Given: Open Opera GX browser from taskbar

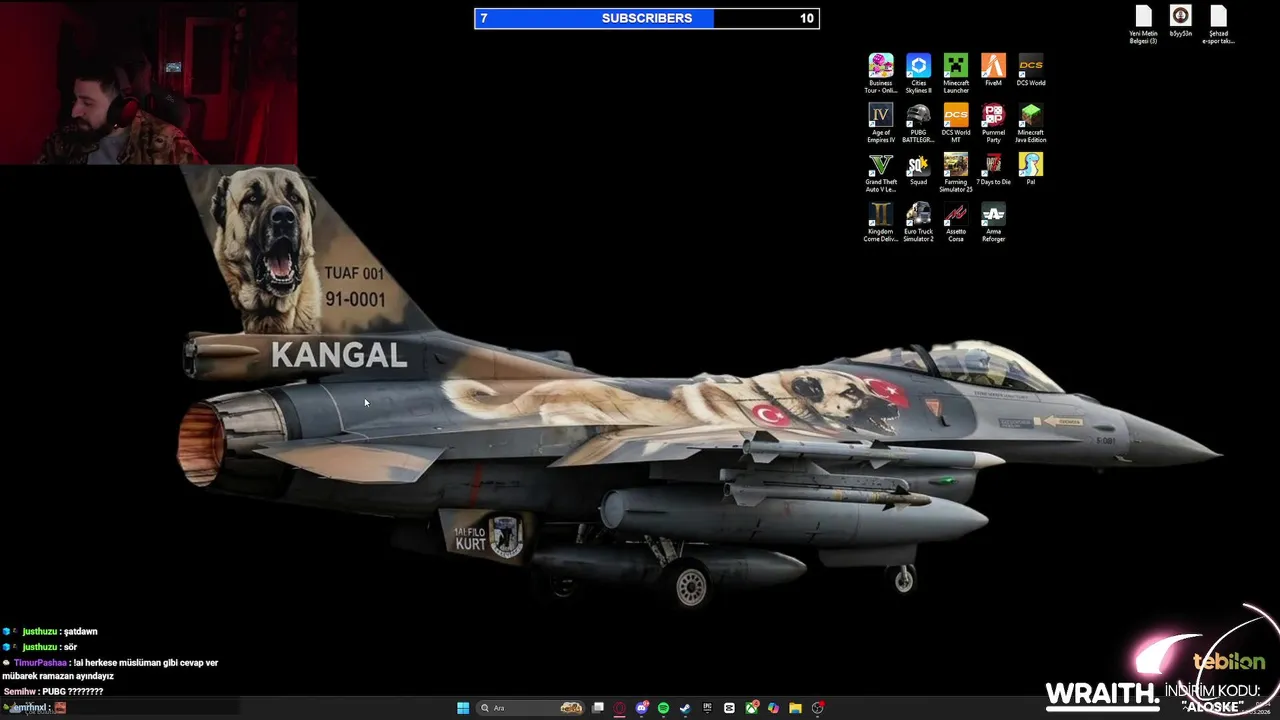Looking at the screenshot, I should click(x=620, y=708).
